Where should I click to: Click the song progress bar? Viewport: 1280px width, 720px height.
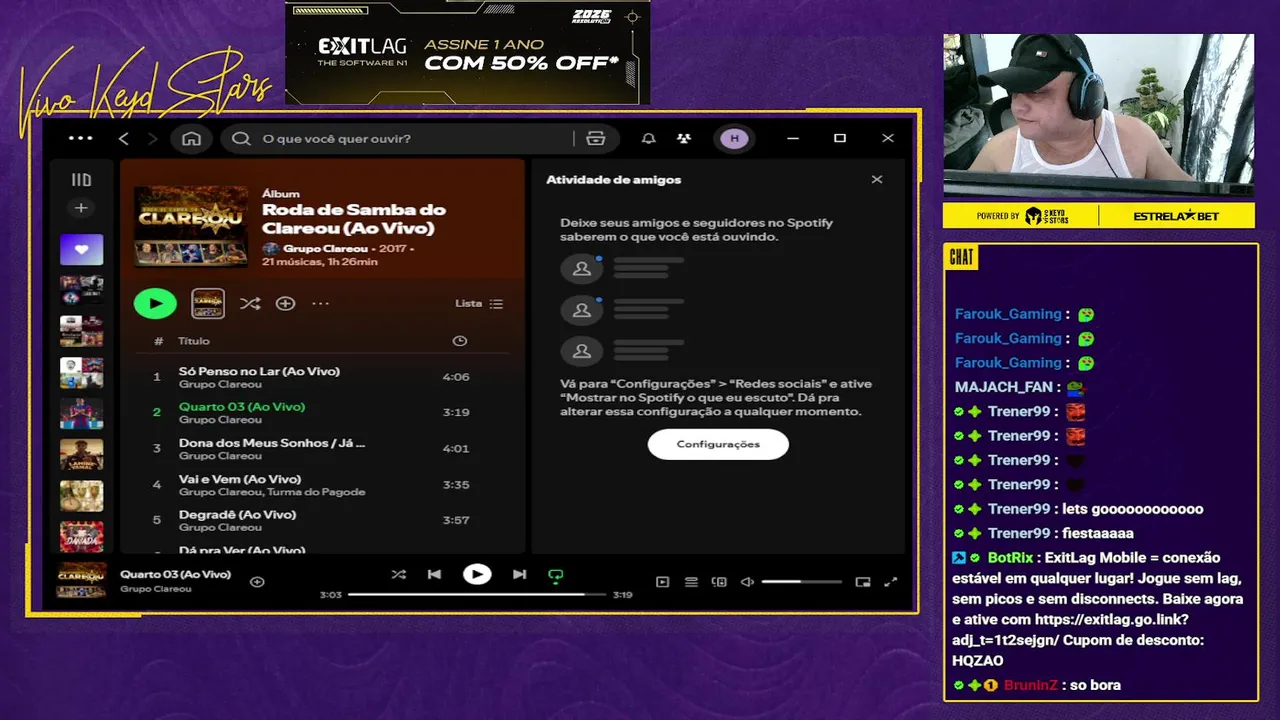[477, 594]
